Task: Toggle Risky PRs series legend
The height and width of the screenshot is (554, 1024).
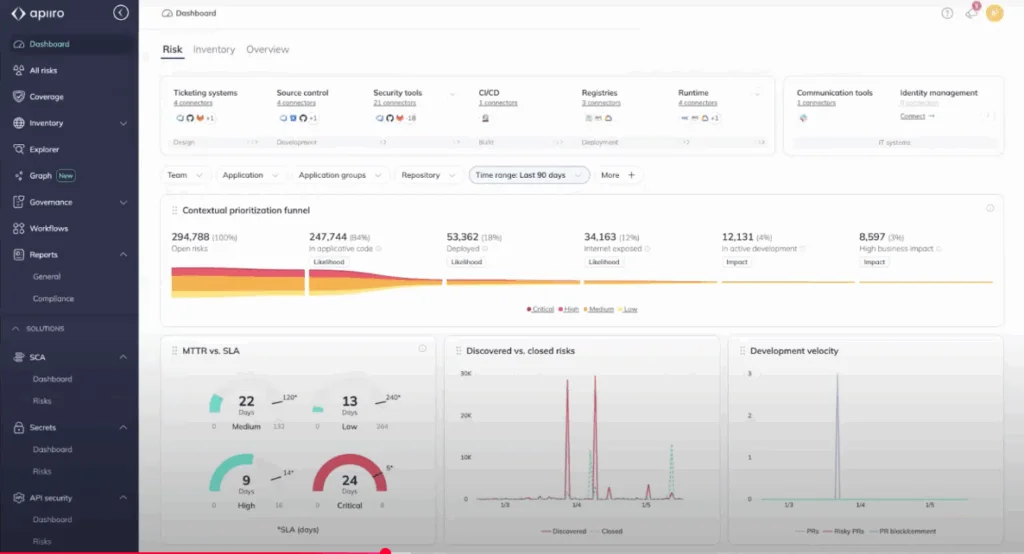Action: [844, 531]
